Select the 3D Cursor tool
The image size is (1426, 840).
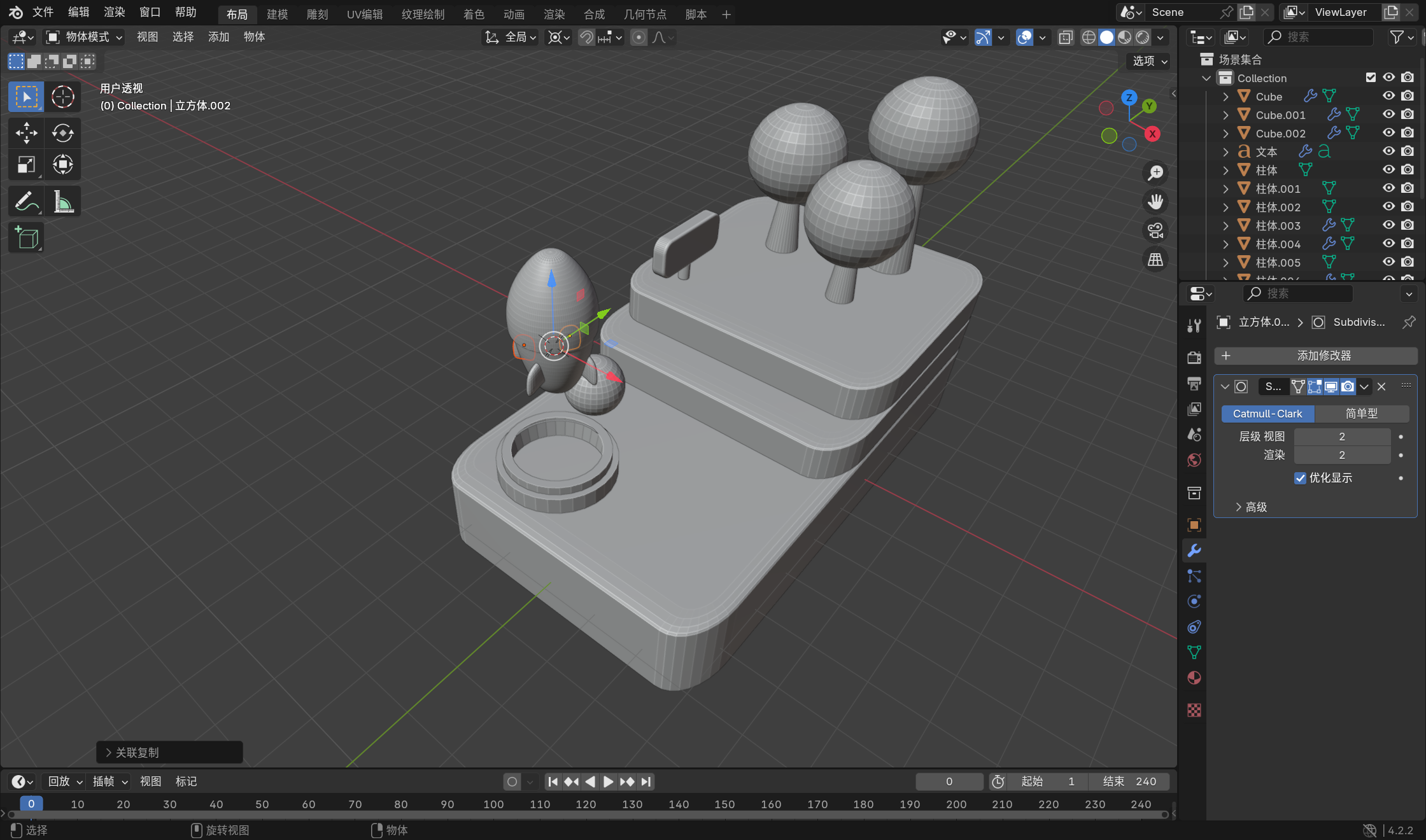coord(62,97)
